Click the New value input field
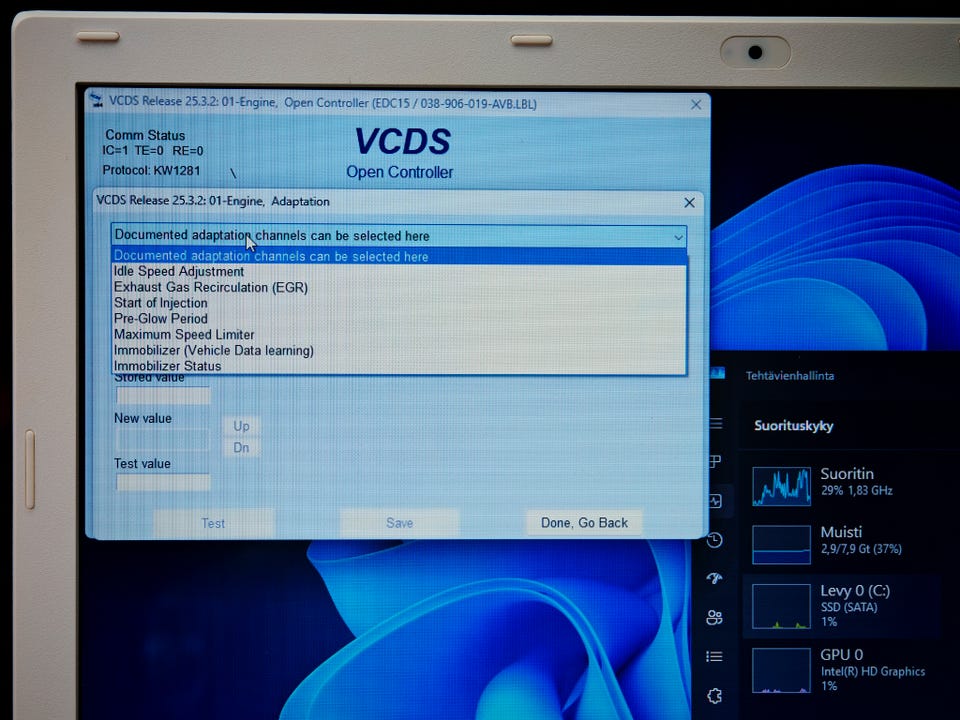This screenshot has width=960, height=720. point(163,440)
